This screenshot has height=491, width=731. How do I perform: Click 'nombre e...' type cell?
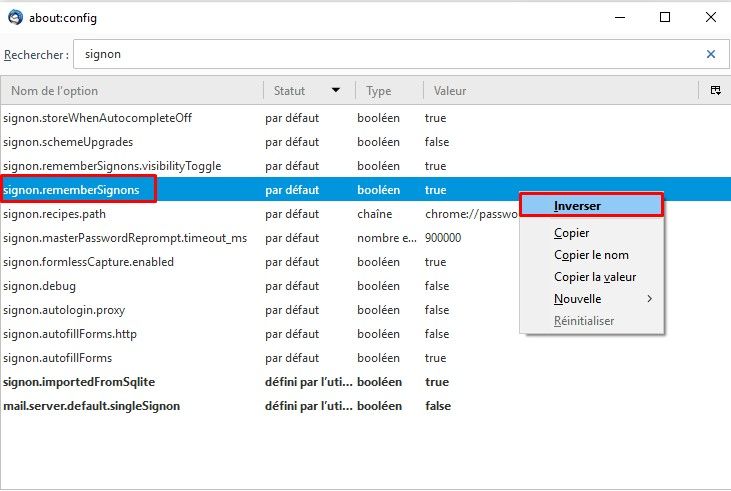[387, 238]
